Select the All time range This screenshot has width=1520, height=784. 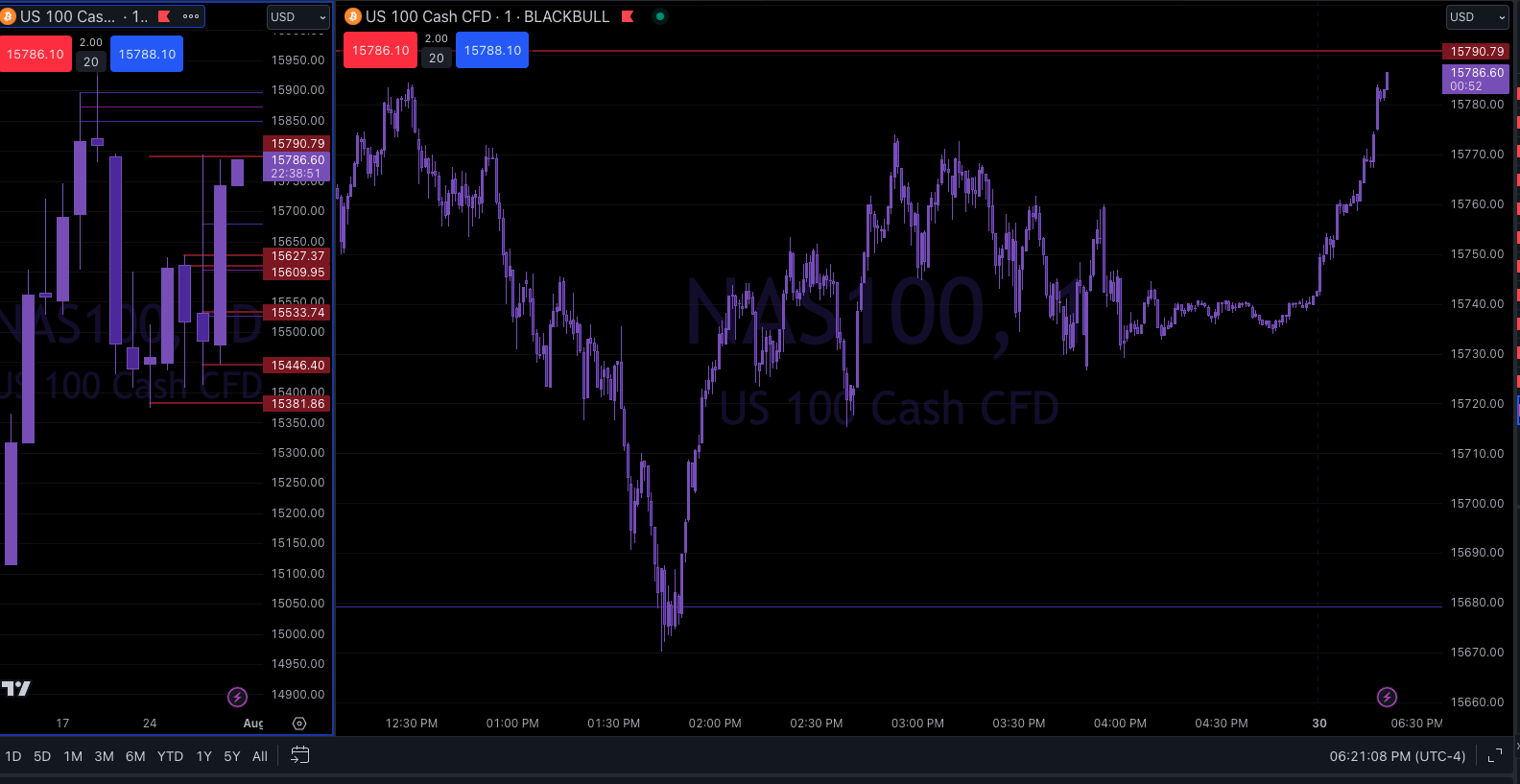tap(259, 756)
